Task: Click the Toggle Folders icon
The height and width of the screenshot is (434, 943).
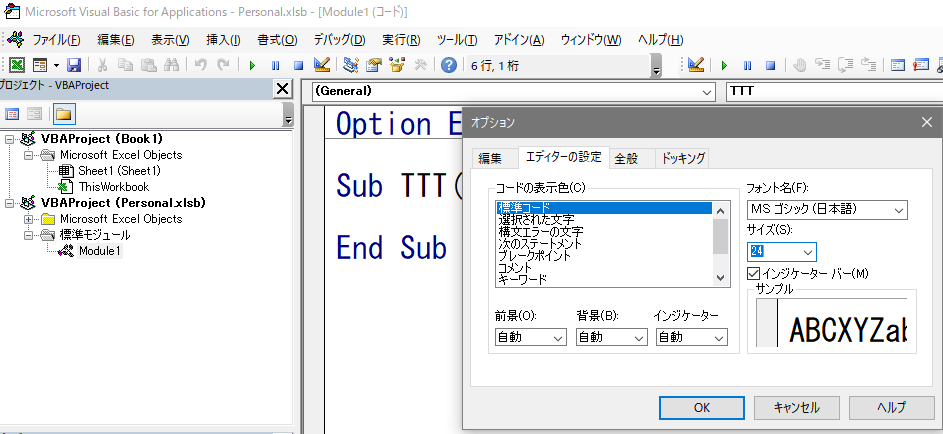Action: tap(63, 114)
